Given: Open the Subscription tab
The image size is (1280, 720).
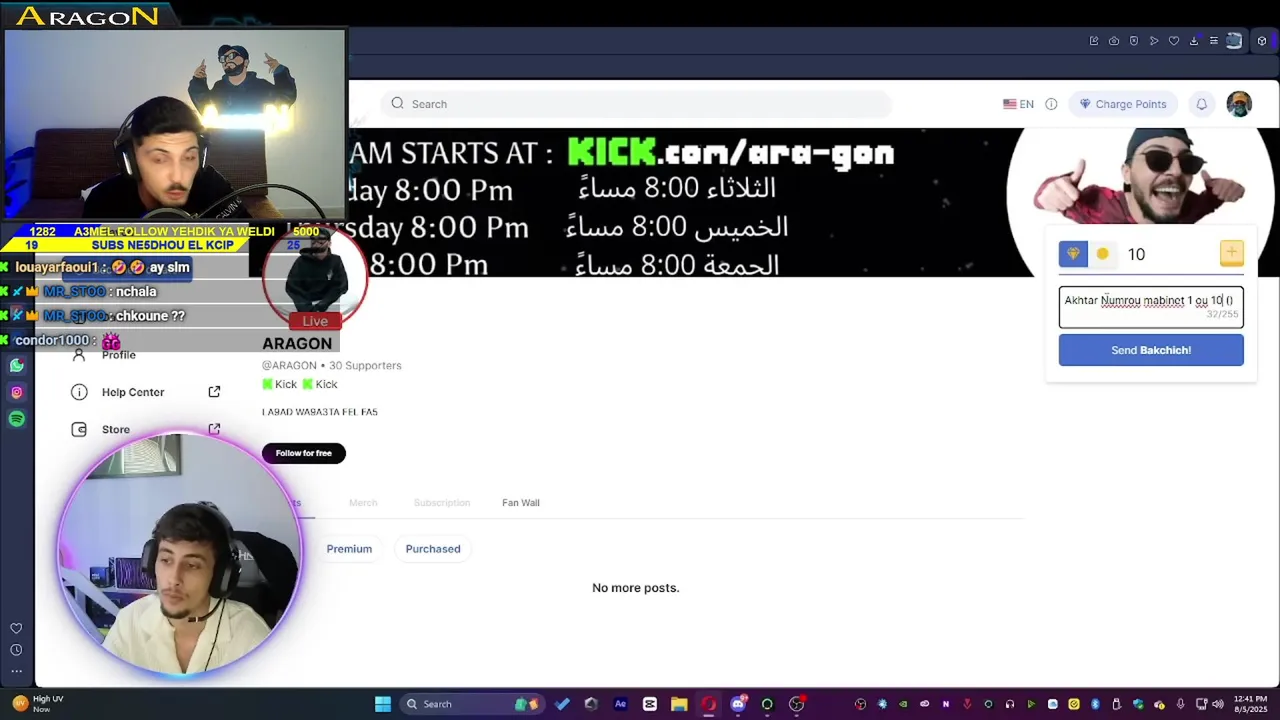Looking at the screenshot, I should [442, 503].
